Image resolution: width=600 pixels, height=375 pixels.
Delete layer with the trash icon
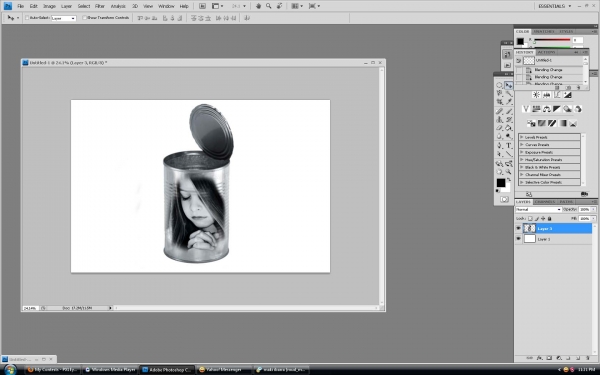click(x=587, y=358)
